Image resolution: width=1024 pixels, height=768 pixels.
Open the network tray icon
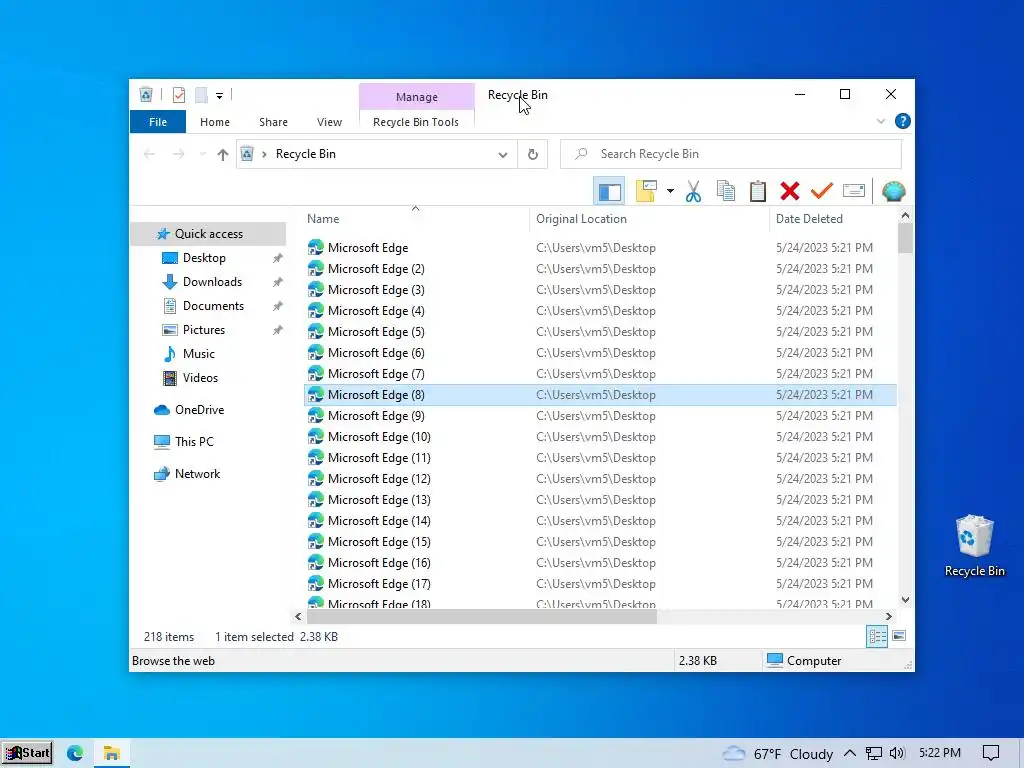coord(873,754)
